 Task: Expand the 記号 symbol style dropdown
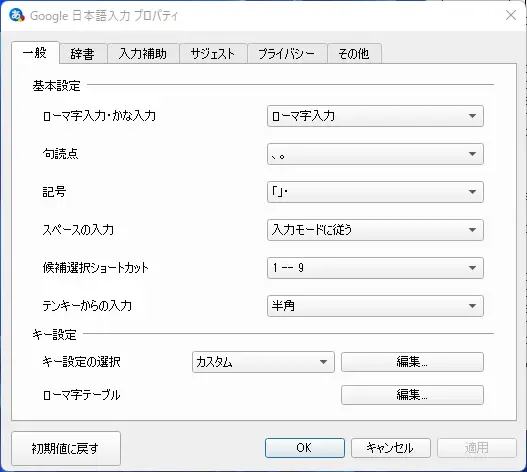tap(375, 192)
